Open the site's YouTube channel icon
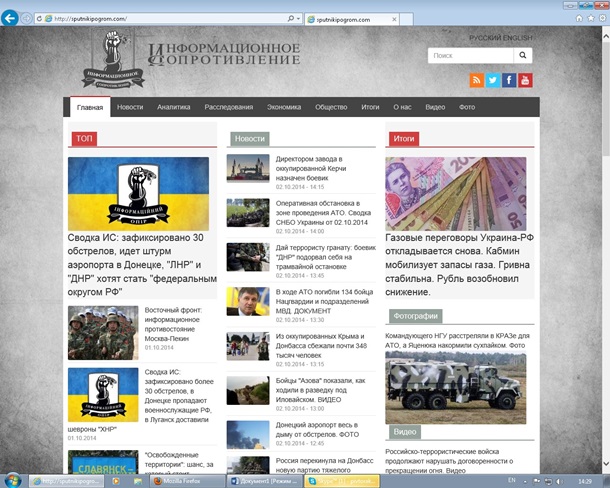Image resolution: width=610 pixels, height=488 pixels. coord(525,80)
